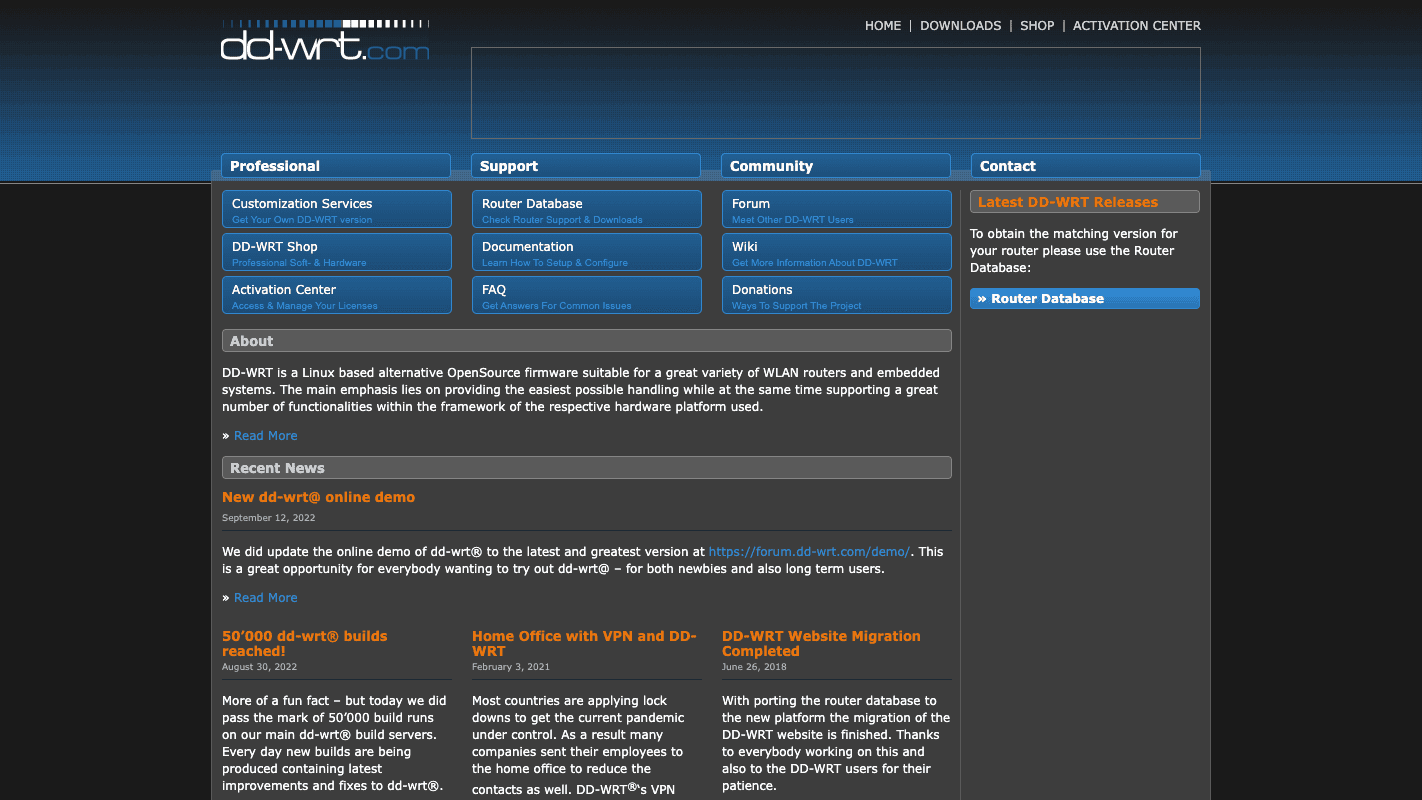Screen dimensions: 1422x800
Task: Go to DOWNLOADS in top navigation
Action: 960,26
